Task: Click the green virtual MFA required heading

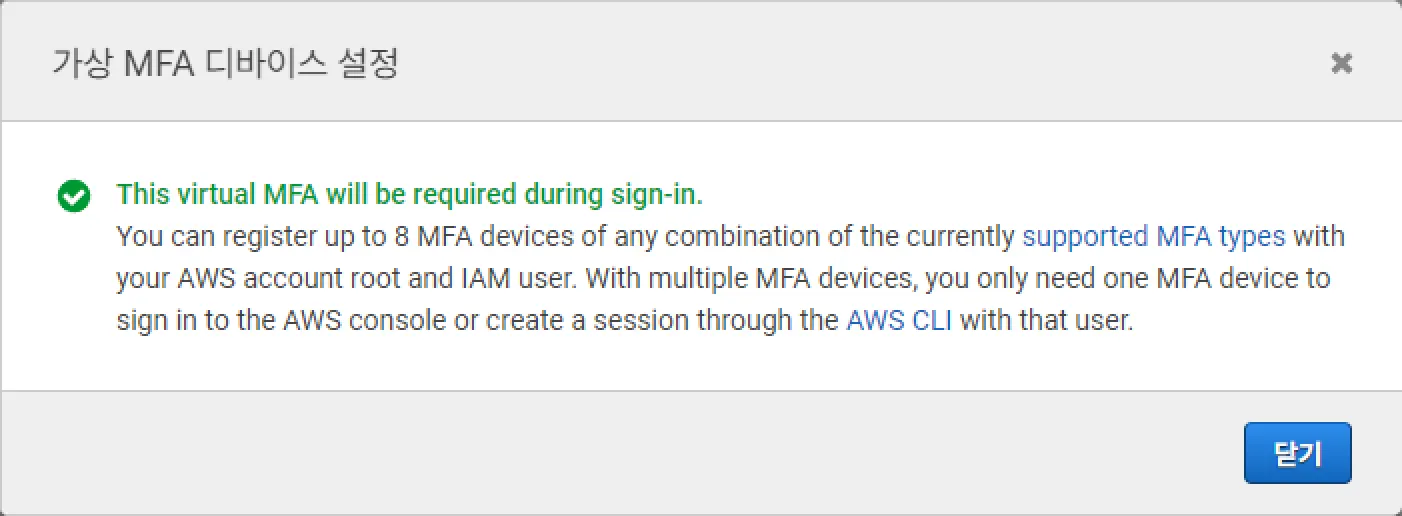Action: [410, 195]
